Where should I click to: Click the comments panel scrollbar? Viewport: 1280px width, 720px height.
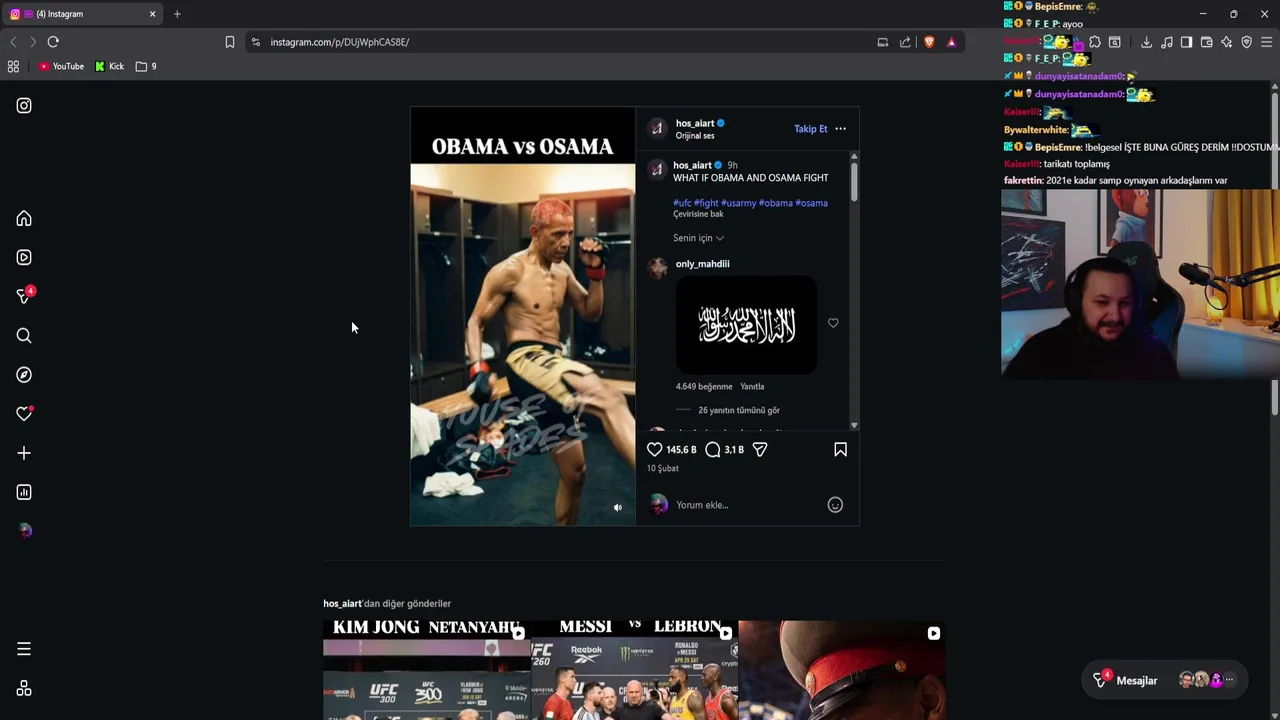[854, 180]
